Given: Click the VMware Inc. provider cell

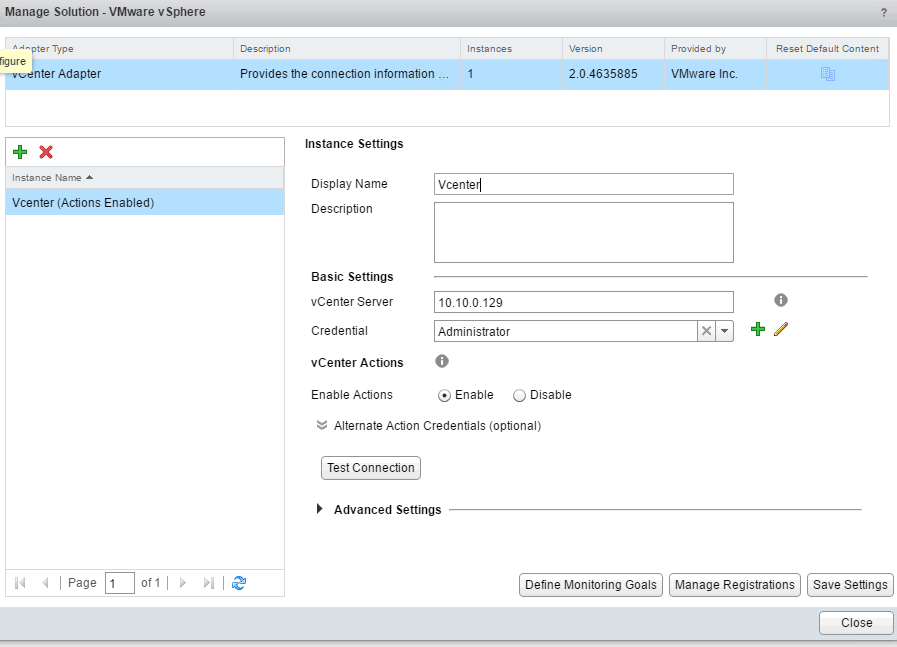Looking at the screenshot, I should pos(704,74).
